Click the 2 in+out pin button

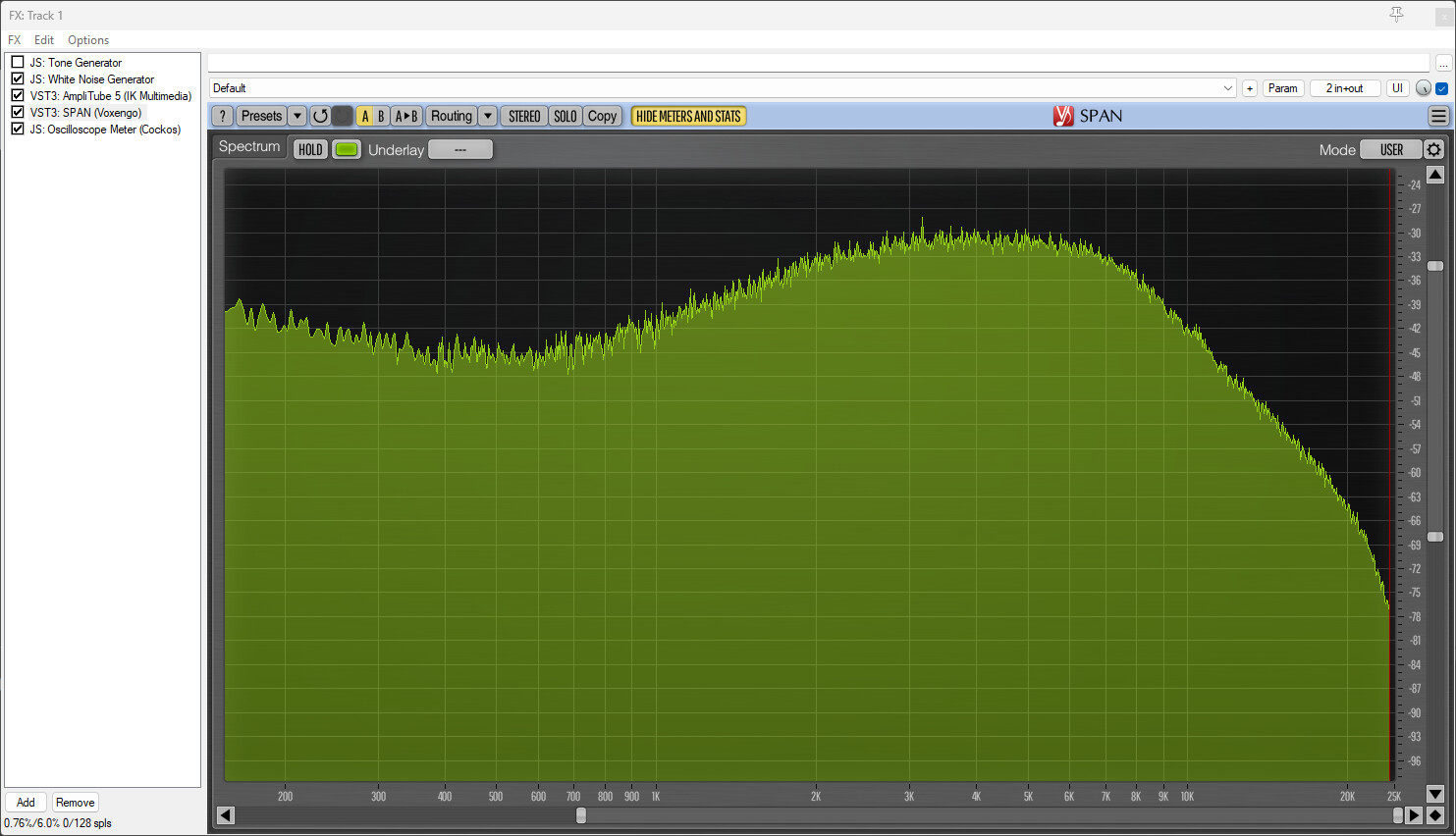pos(1345,88)
